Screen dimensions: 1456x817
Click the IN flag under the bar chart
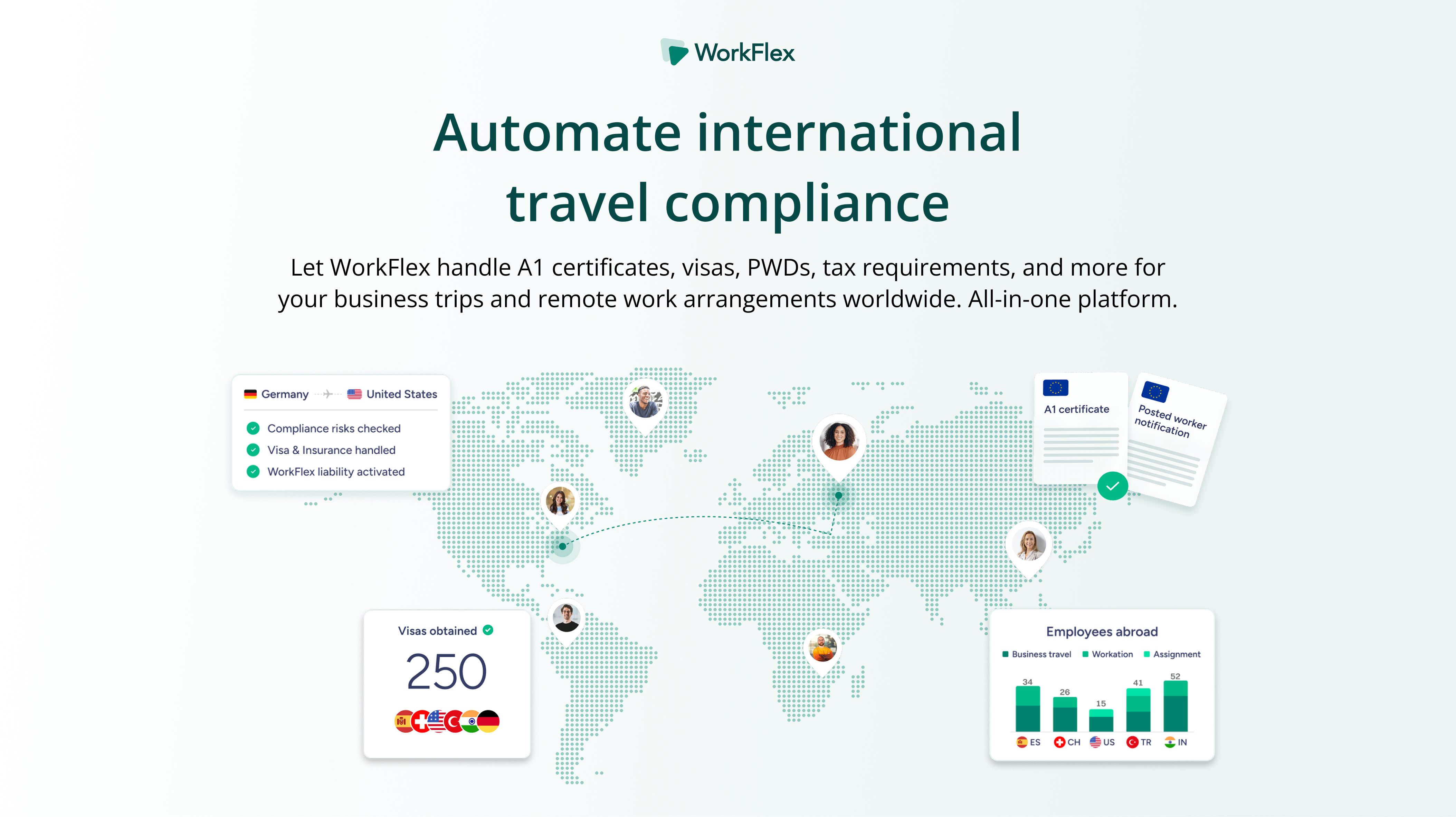[x=1170, y=742]
